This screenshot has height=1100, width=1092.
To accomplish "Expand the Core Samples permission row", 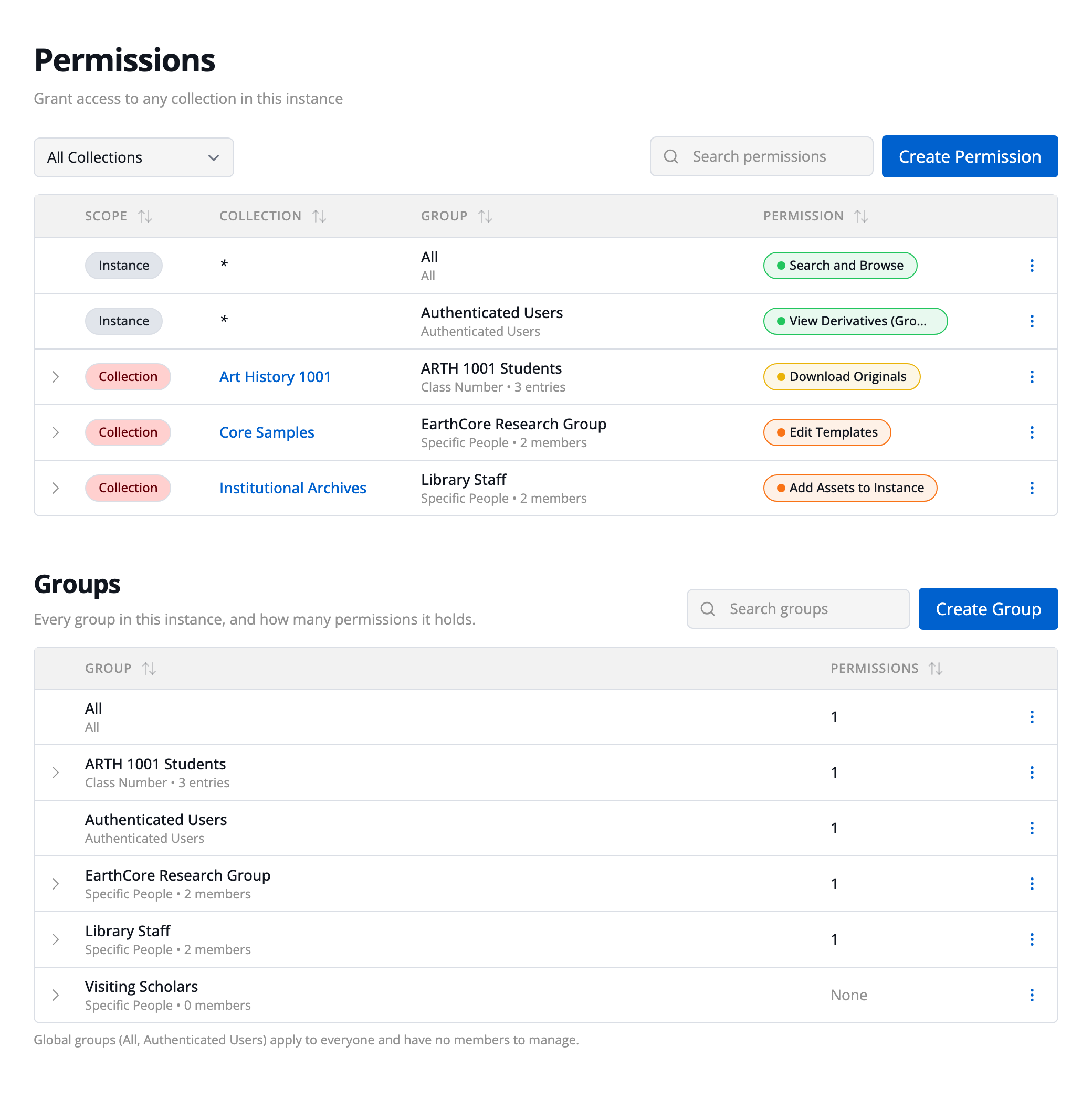I will pyautogui.click(x=55, y=433).
